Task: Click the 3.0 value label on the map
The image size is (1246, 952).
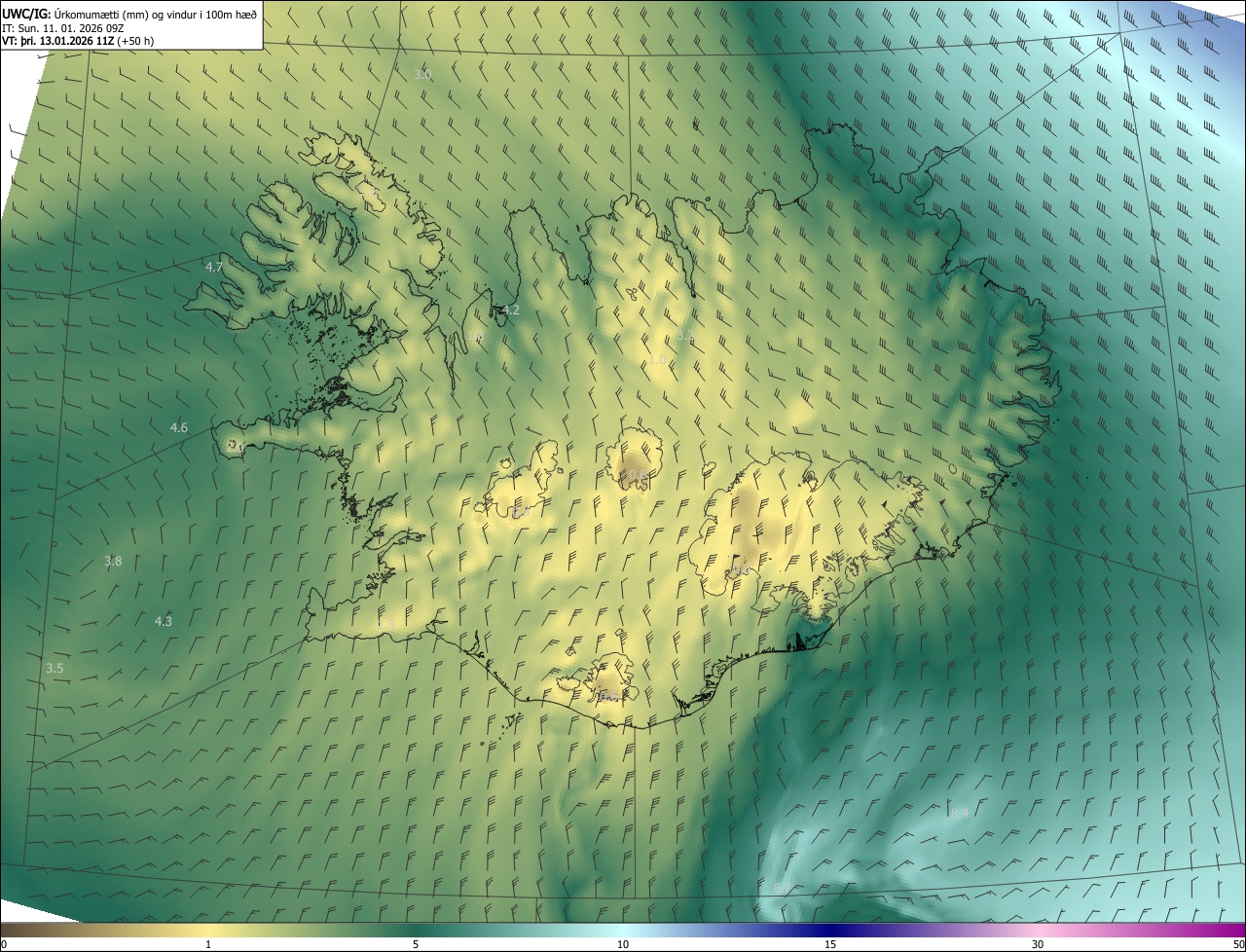Action: point(422,74)
